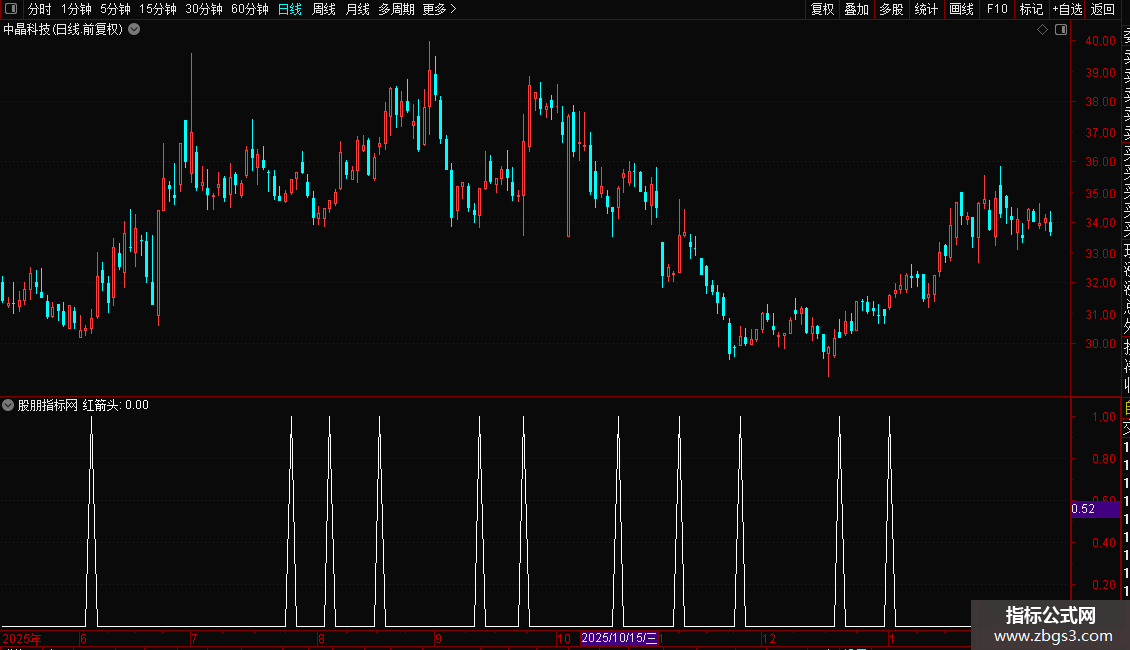Switch to 分时 intraday view
The width and height of the screenshot is (1130, 650).
pyautogui.click(x=40, y=9)
